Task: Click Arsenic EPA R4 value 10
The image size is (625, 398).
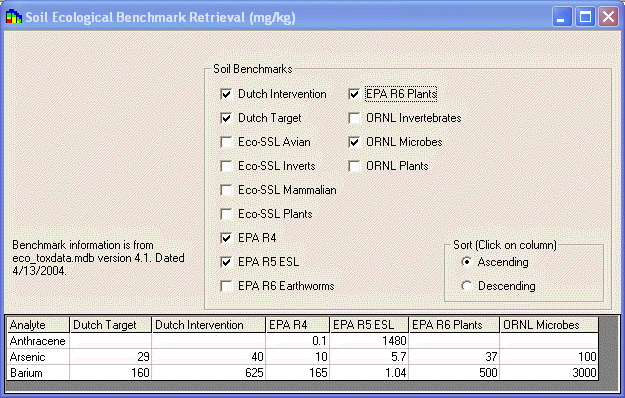Action: click(x=297, y=357)
